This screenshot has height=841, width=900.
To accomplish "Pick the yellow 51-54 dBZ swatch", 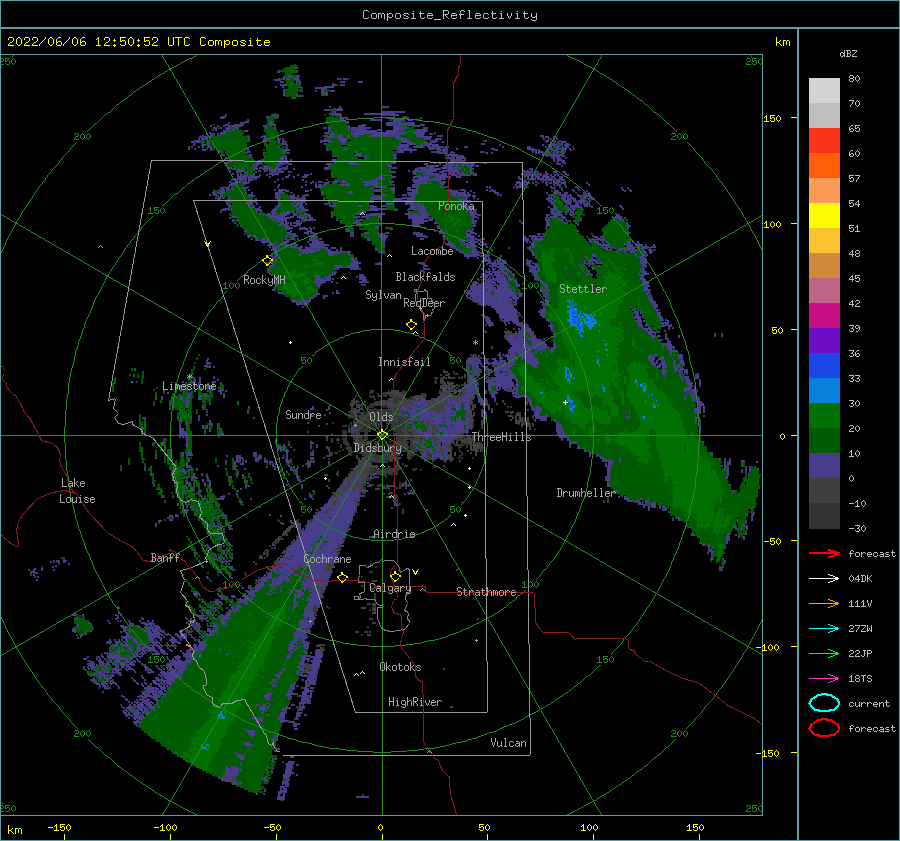I will 824,216.
